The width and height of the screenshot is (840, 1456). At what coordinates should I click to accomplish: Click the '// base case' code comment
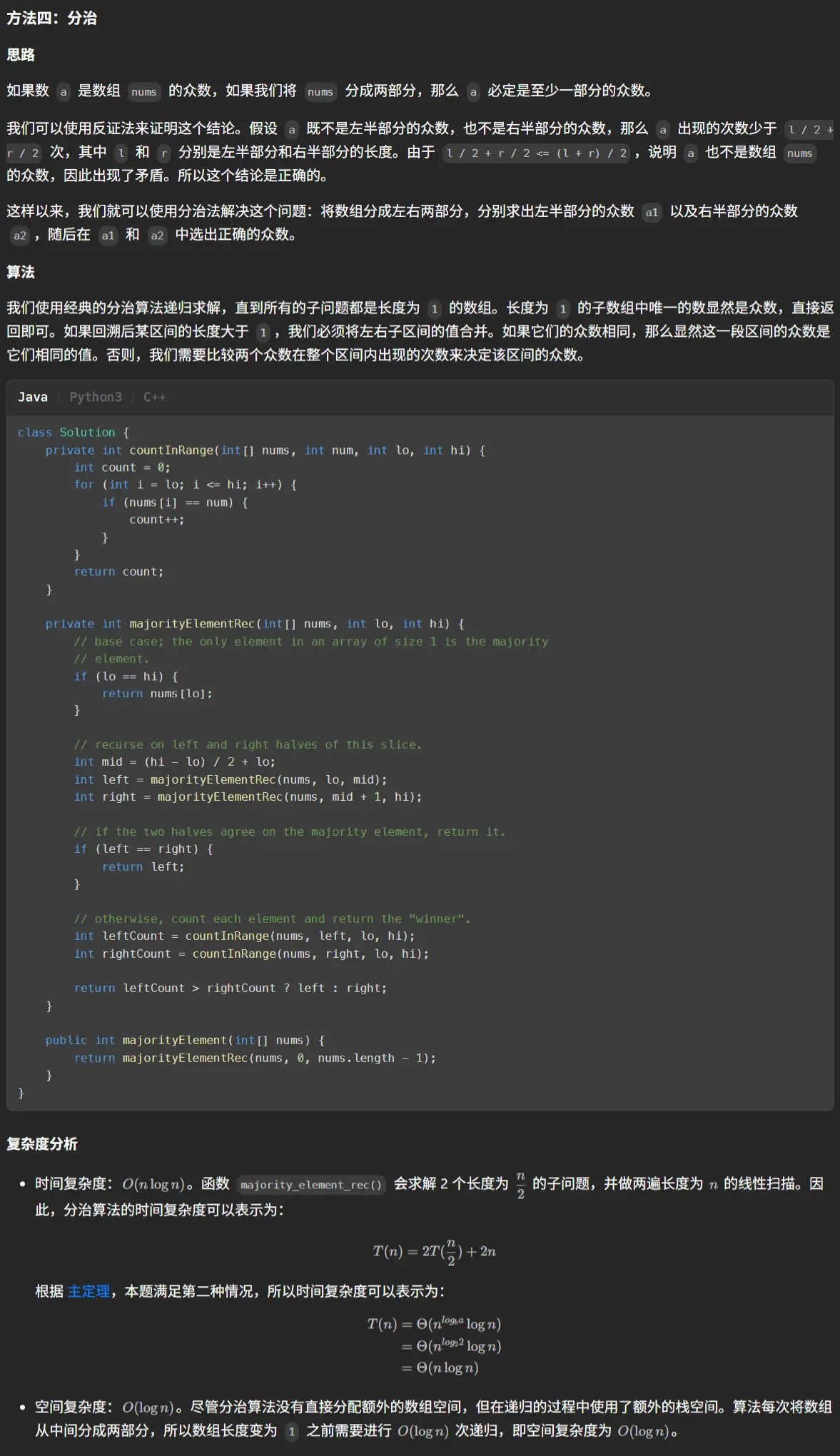coord(310,642)
